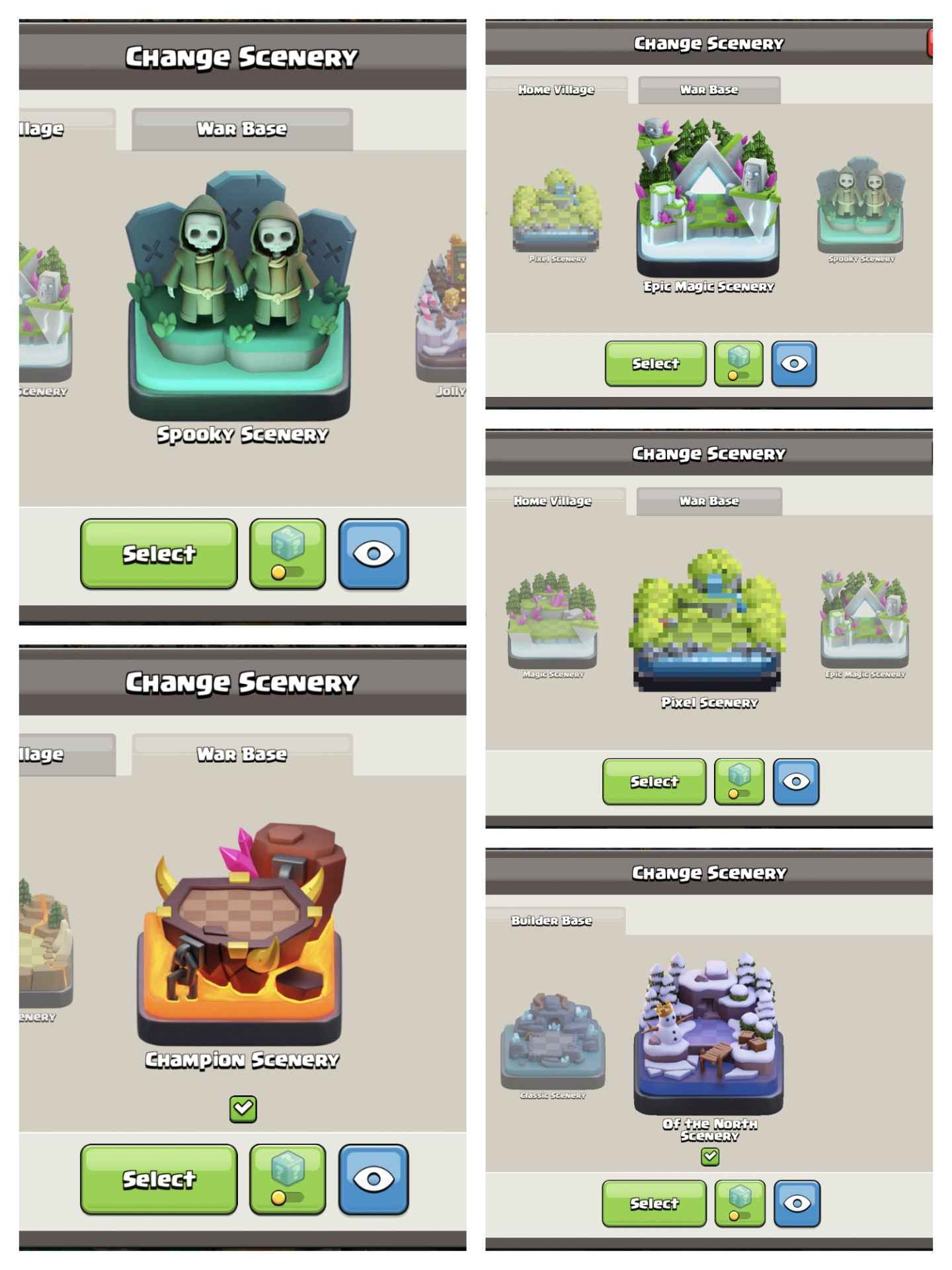Toggle the checkbox under Champion Scenery

point(243,1109)
